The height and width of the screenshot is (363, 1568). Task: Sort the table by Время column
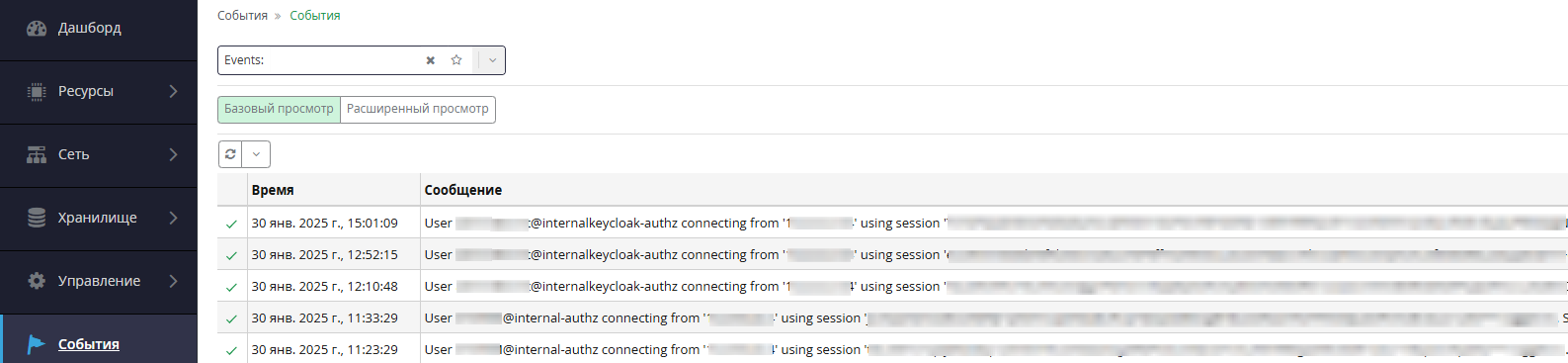pos(273,190)
